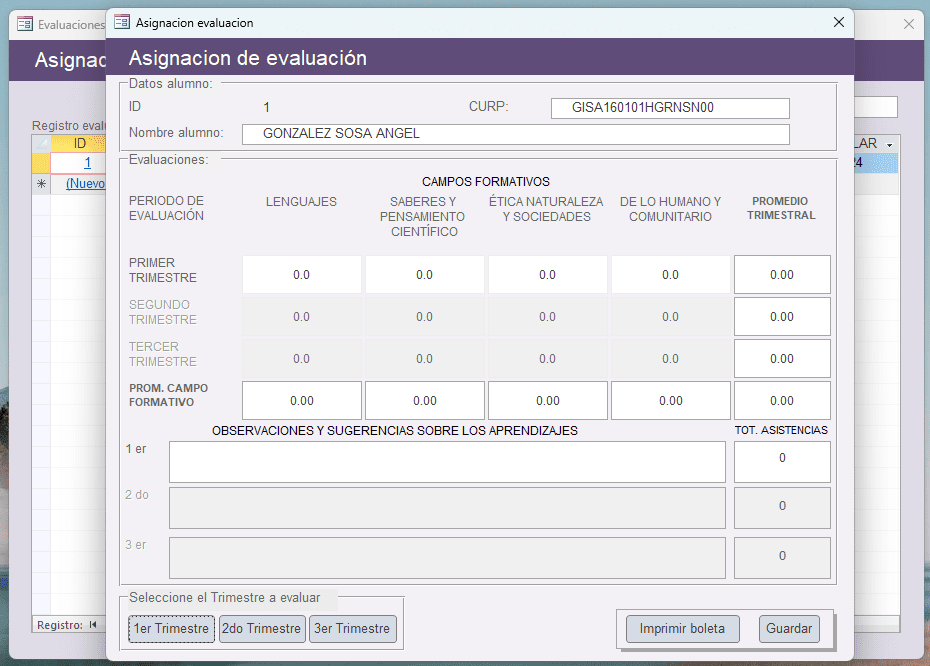Viewport: 930px width, 666px height.
Task: Focus the 1 er observaciones text box
Action: pos(447,462)
